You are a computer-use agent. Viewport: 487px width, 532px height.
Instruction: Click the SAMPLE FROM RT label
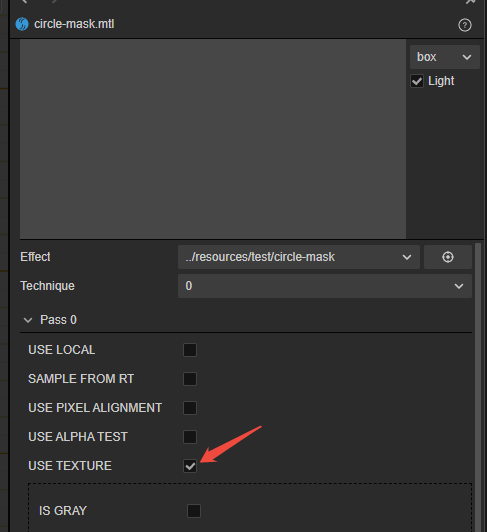click(81, 379)
